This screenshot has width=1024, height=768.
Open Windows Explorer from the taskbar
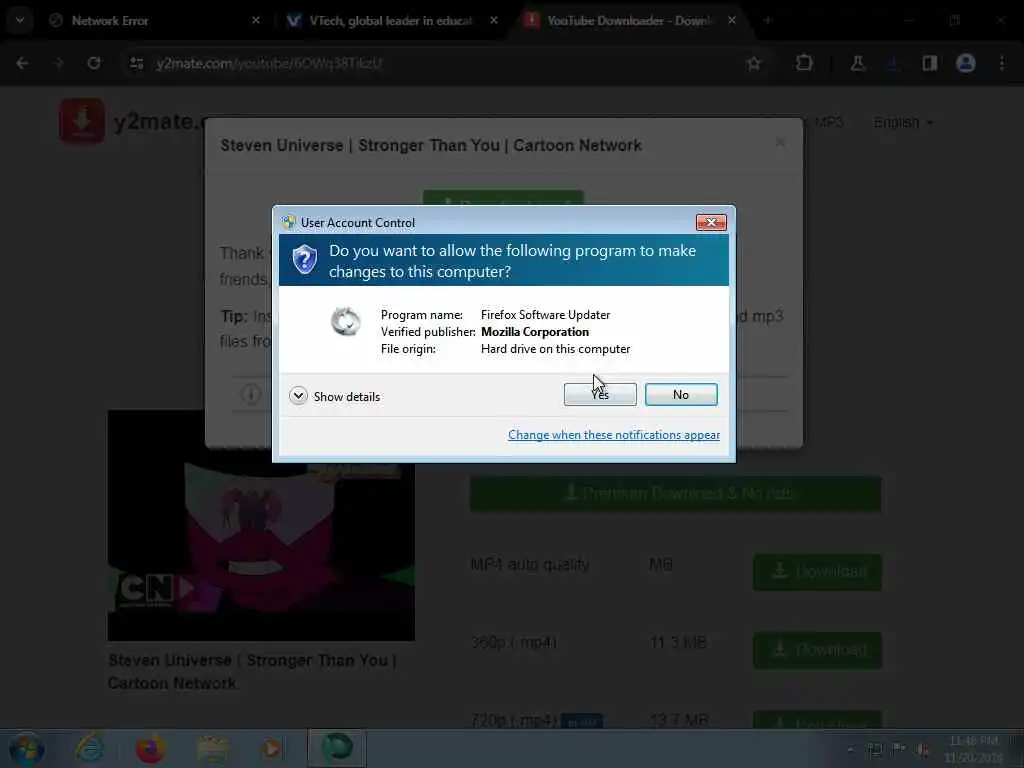point(212,748)
